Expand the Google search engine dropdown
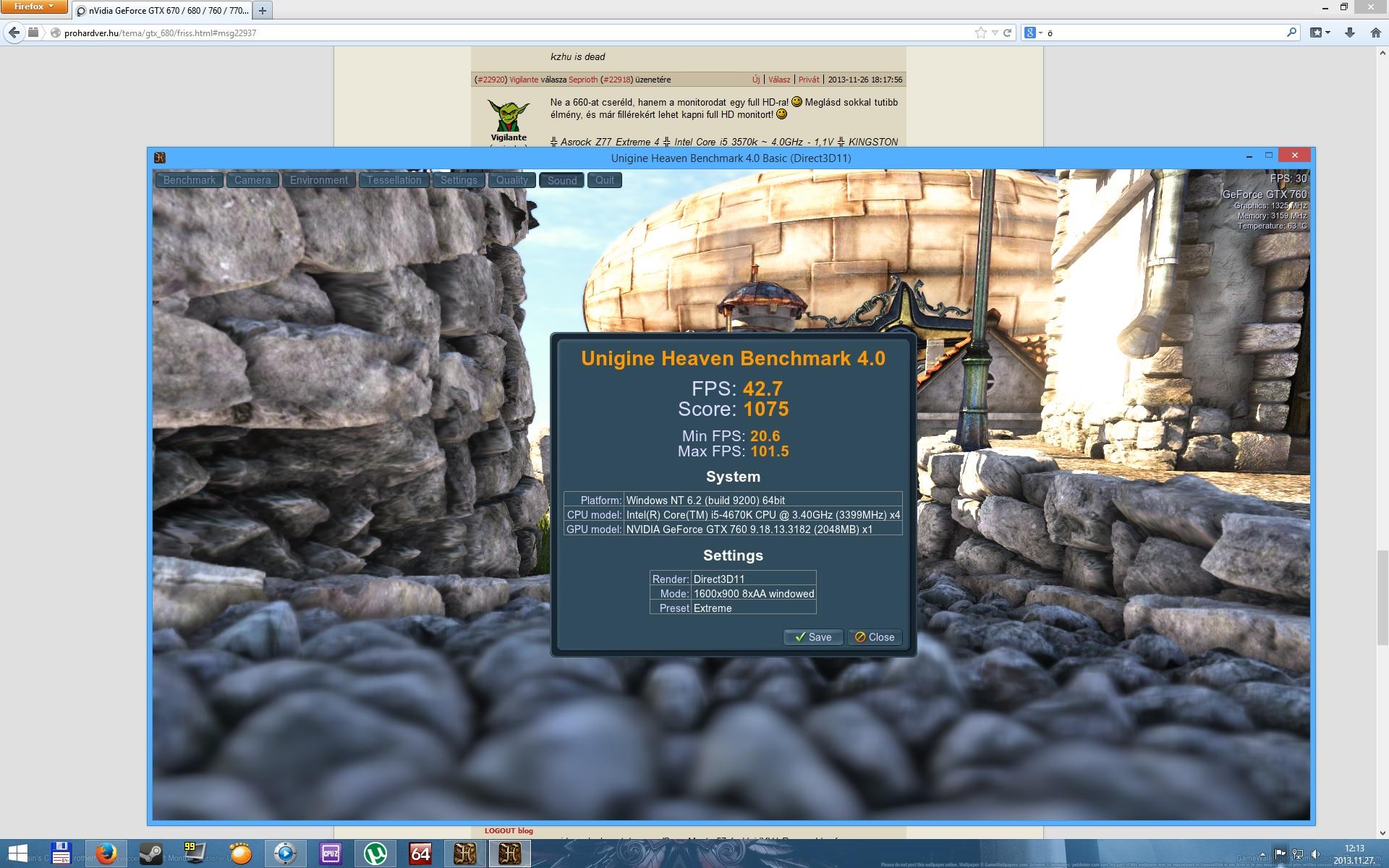Image resolution: width=1389 pixels, height=868 pixels. coord(1040,33)
